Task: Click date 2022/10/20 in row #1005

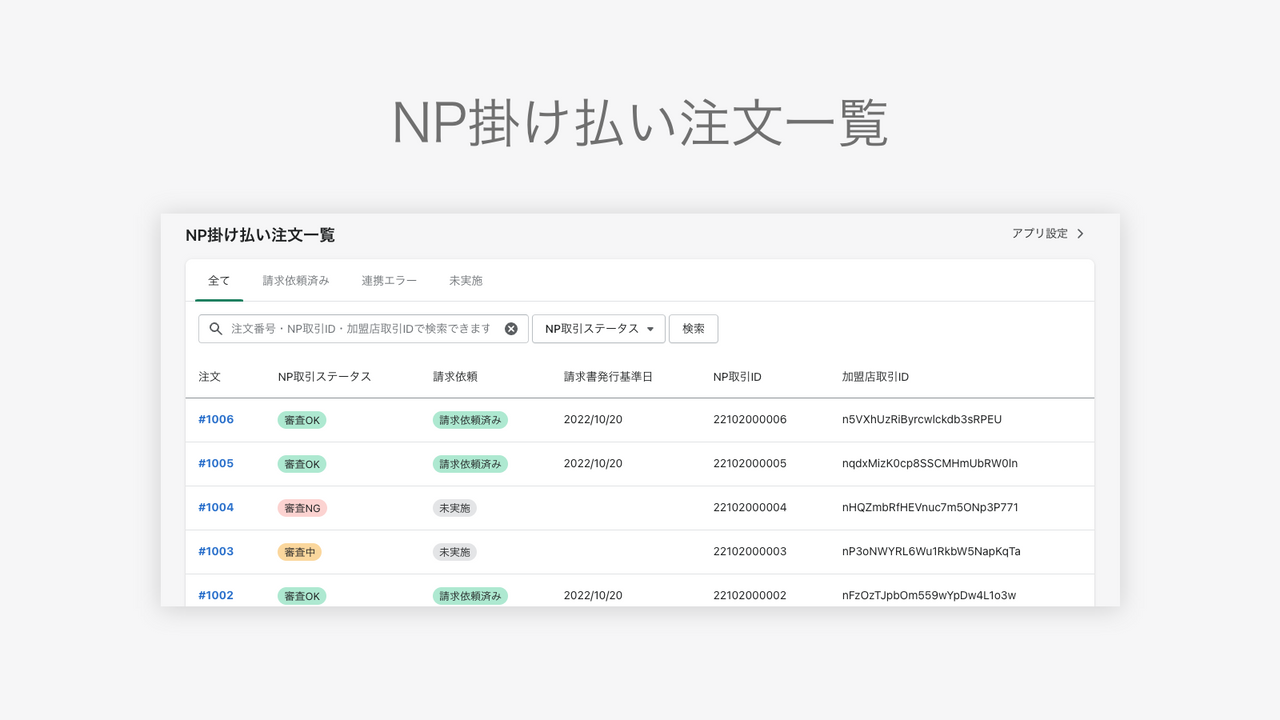Action: tap(593, 464)
